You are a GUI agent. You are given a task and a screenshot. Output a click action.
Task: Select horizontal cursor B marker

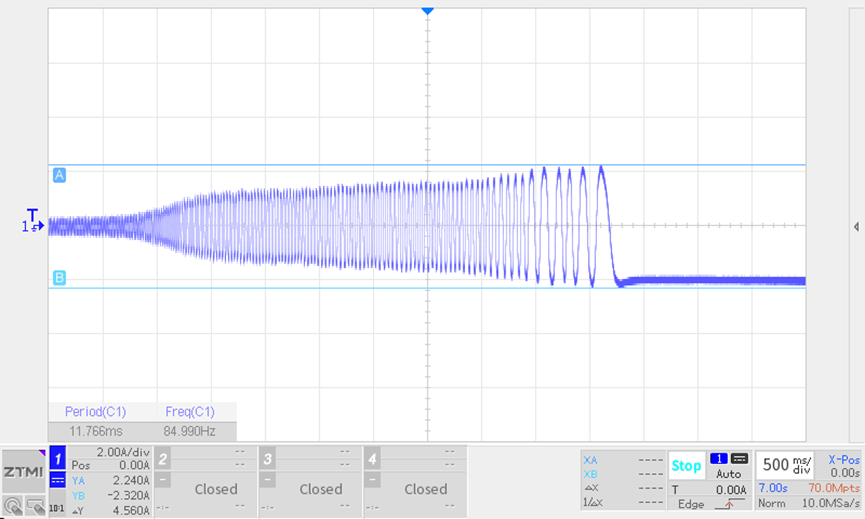[x=59, y=277]
